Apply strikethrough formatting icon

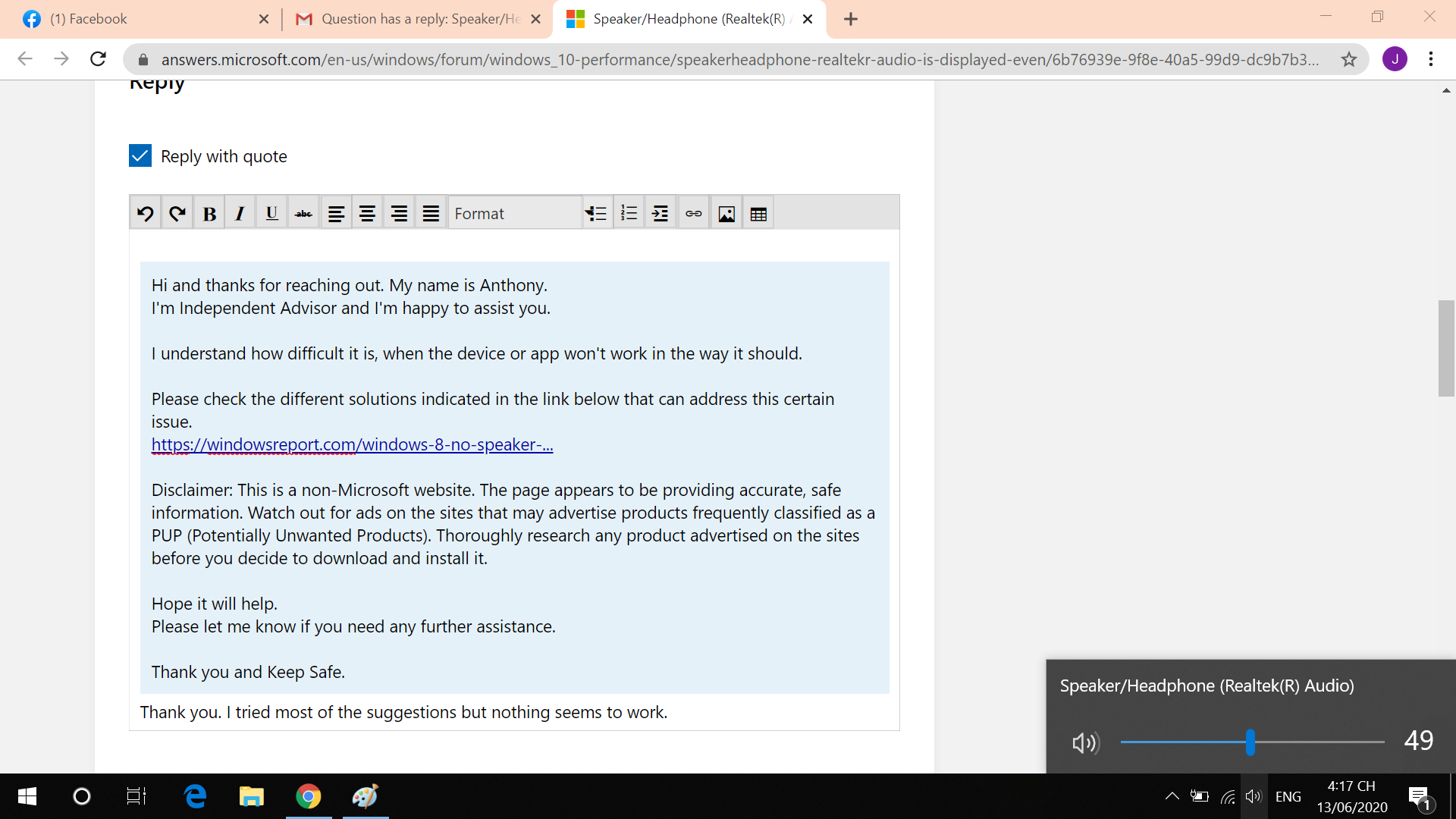303,214
